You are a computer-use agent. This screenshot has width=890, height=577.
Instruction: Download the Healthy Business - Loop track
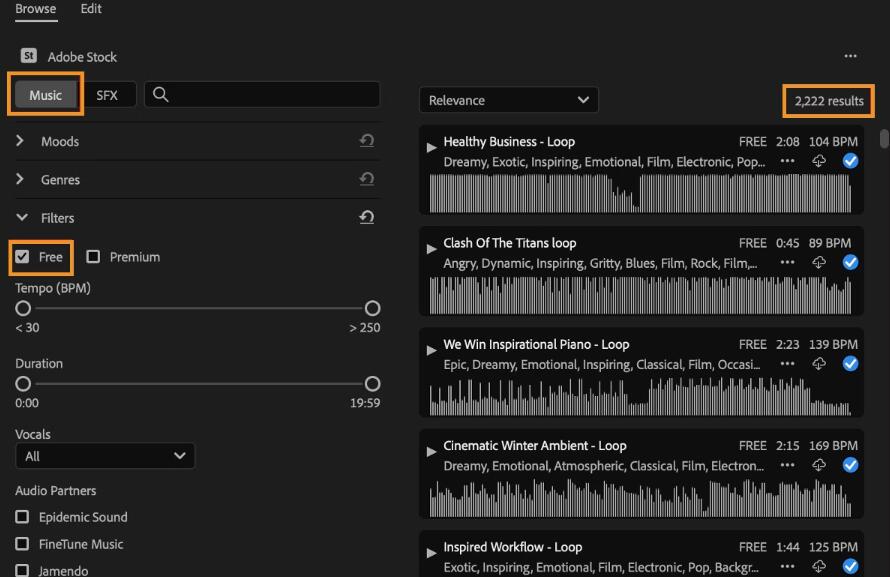[x=819, y=161]
